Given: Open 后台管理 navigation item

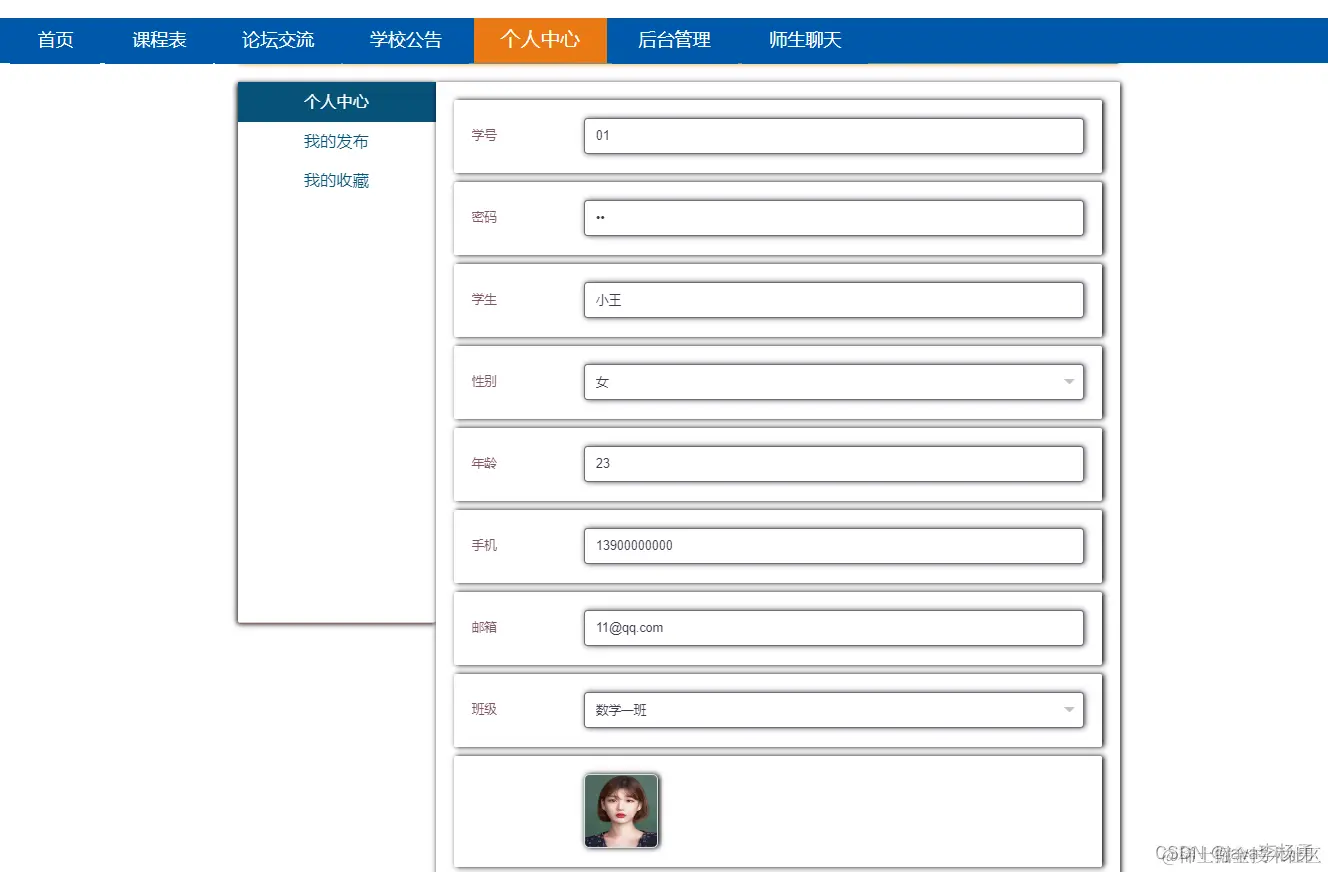Looking at the screenshot, I should coord(674,40).
